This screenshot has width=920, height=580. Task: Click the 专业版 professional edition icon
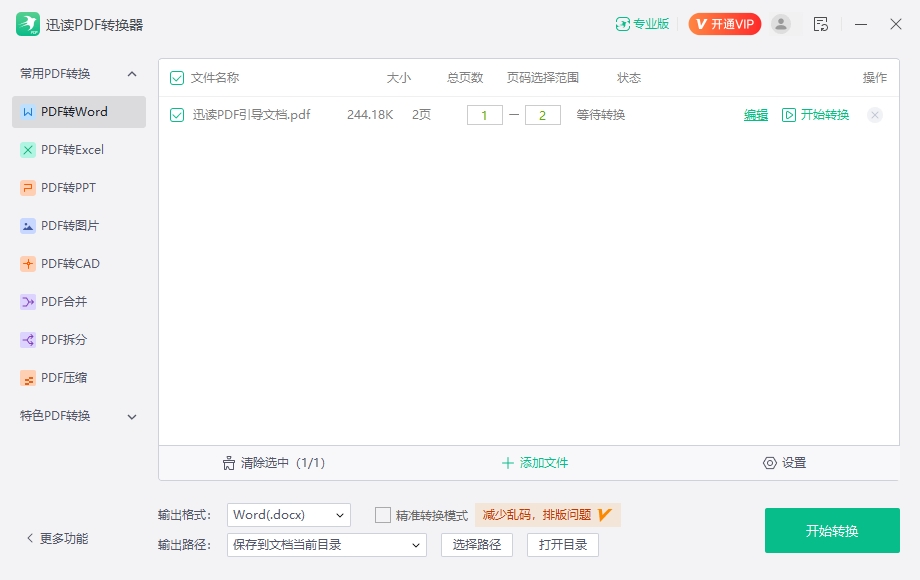pos(623,24)
